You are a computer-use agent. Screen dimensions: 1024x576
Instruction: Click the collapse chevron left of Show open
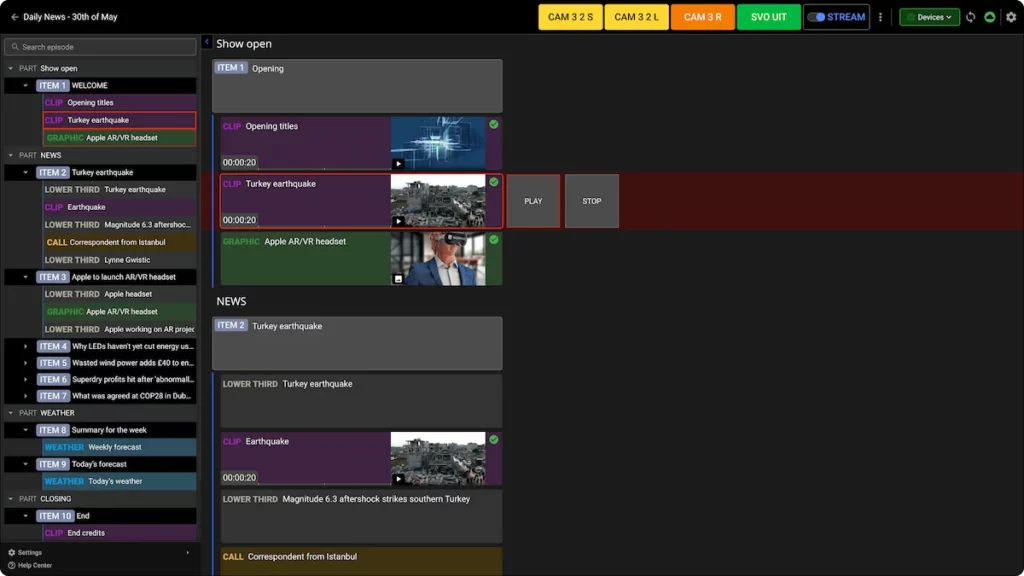click(x=206, y=43)
